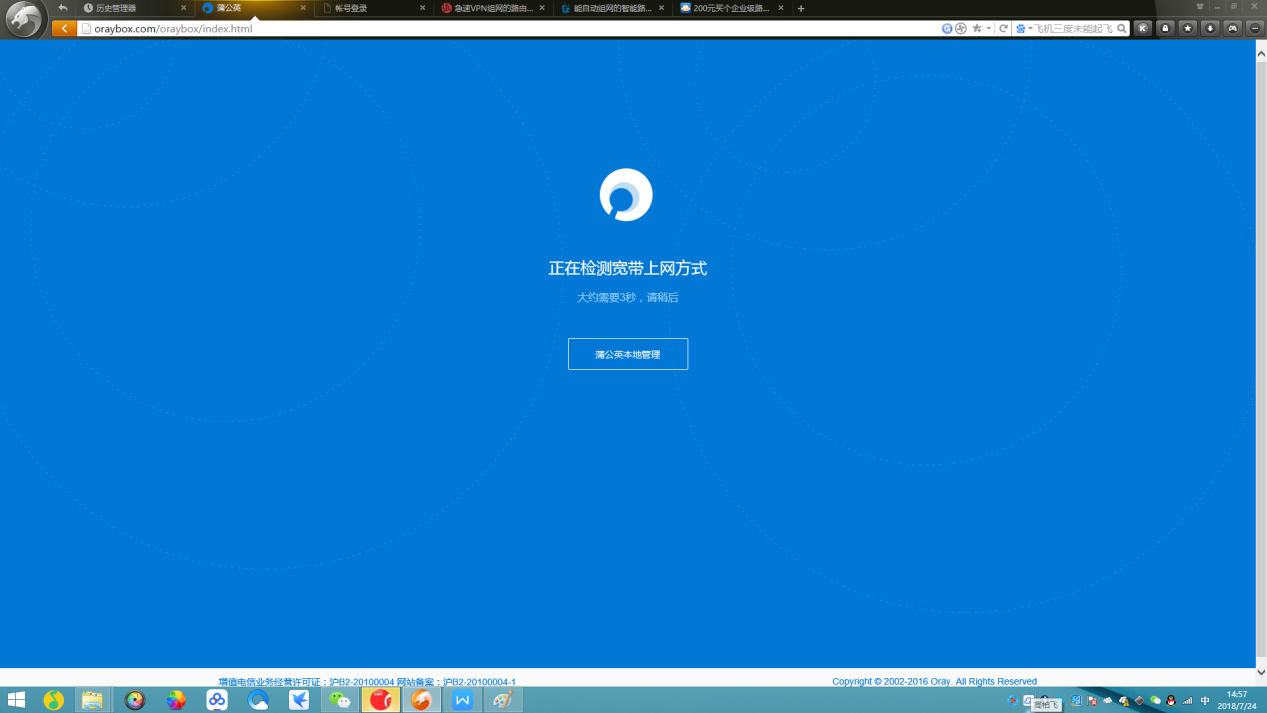Switch to the 历史管理器 tab

(x=134, y=8)
